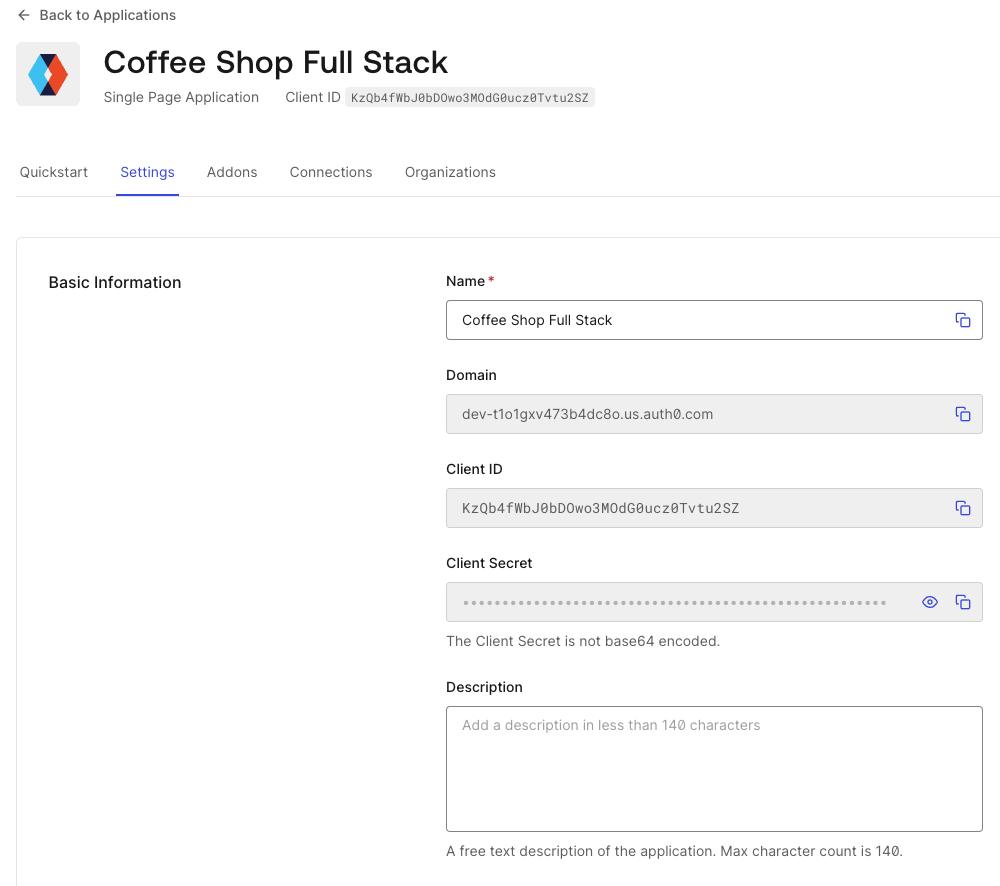Click the Single Page Application label
The height and width of the screenshot is (886, 1000).
point(181,98)
